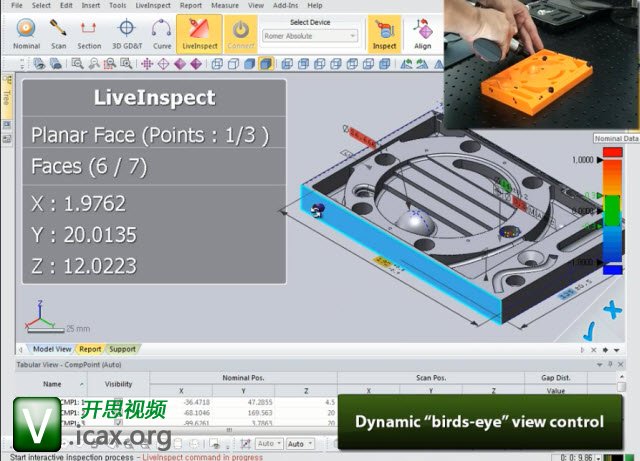Switch to the Support tab
Viewport: 640px width, 461px height.
122,349
